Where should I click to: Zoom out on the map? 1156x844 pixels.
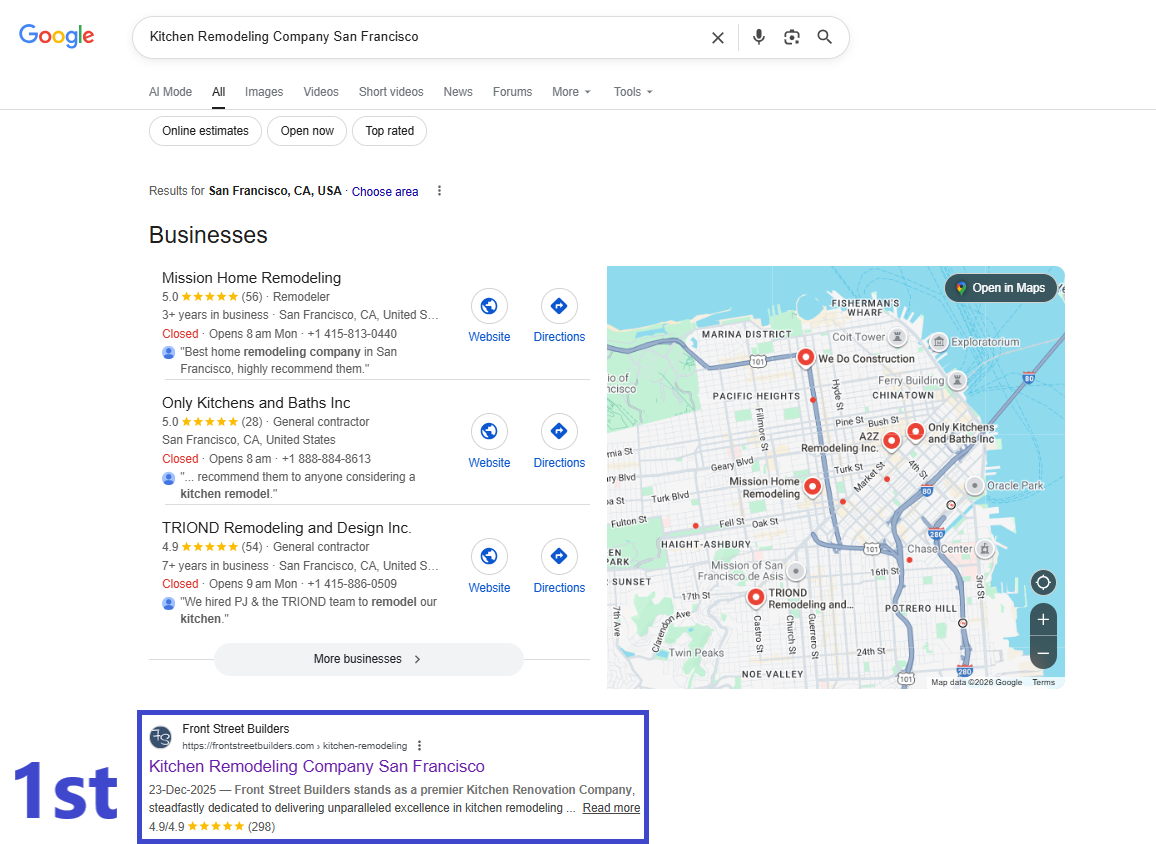coord(1043,652)
